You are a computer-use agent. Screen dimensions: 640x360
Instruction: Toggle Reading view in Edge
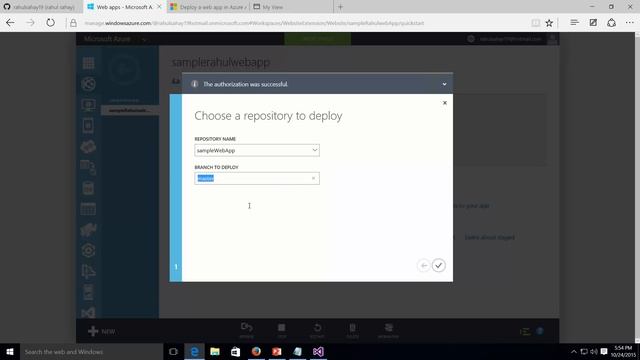[x=536, y=23]
